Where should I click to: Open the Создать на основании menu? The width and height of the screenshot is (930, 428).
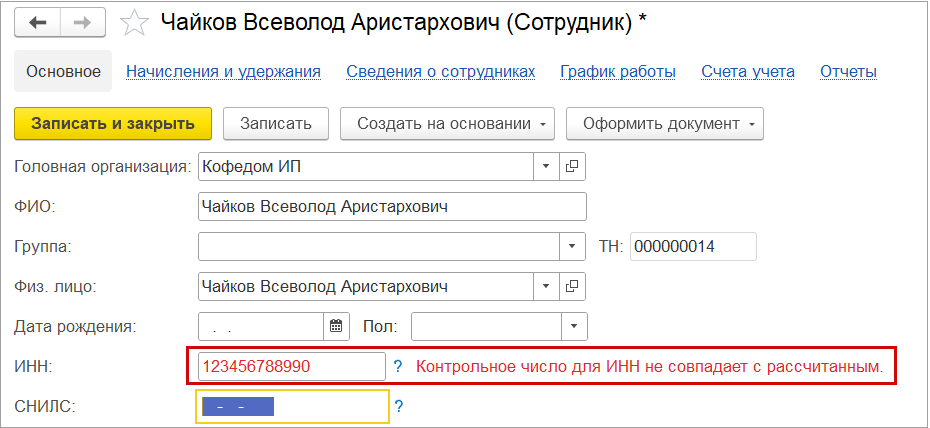446,124
